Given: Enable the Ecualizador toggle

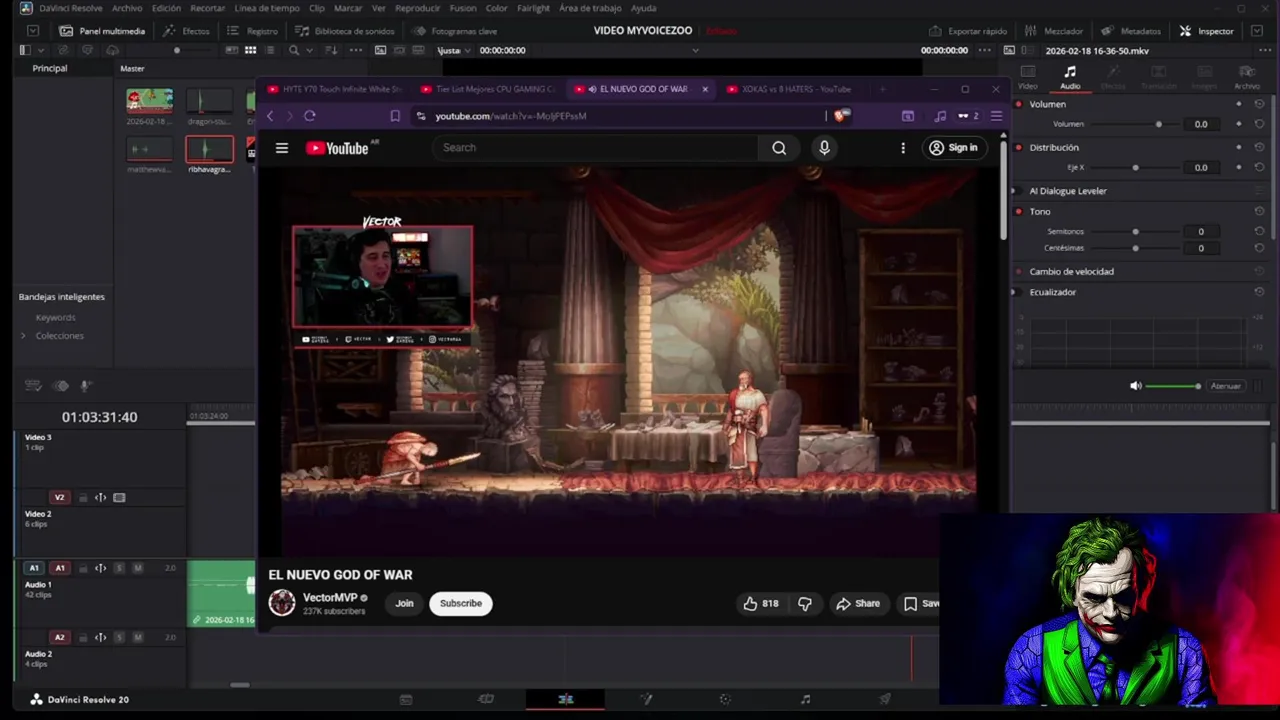Looking at the screenshot, I should (1019, 292).
